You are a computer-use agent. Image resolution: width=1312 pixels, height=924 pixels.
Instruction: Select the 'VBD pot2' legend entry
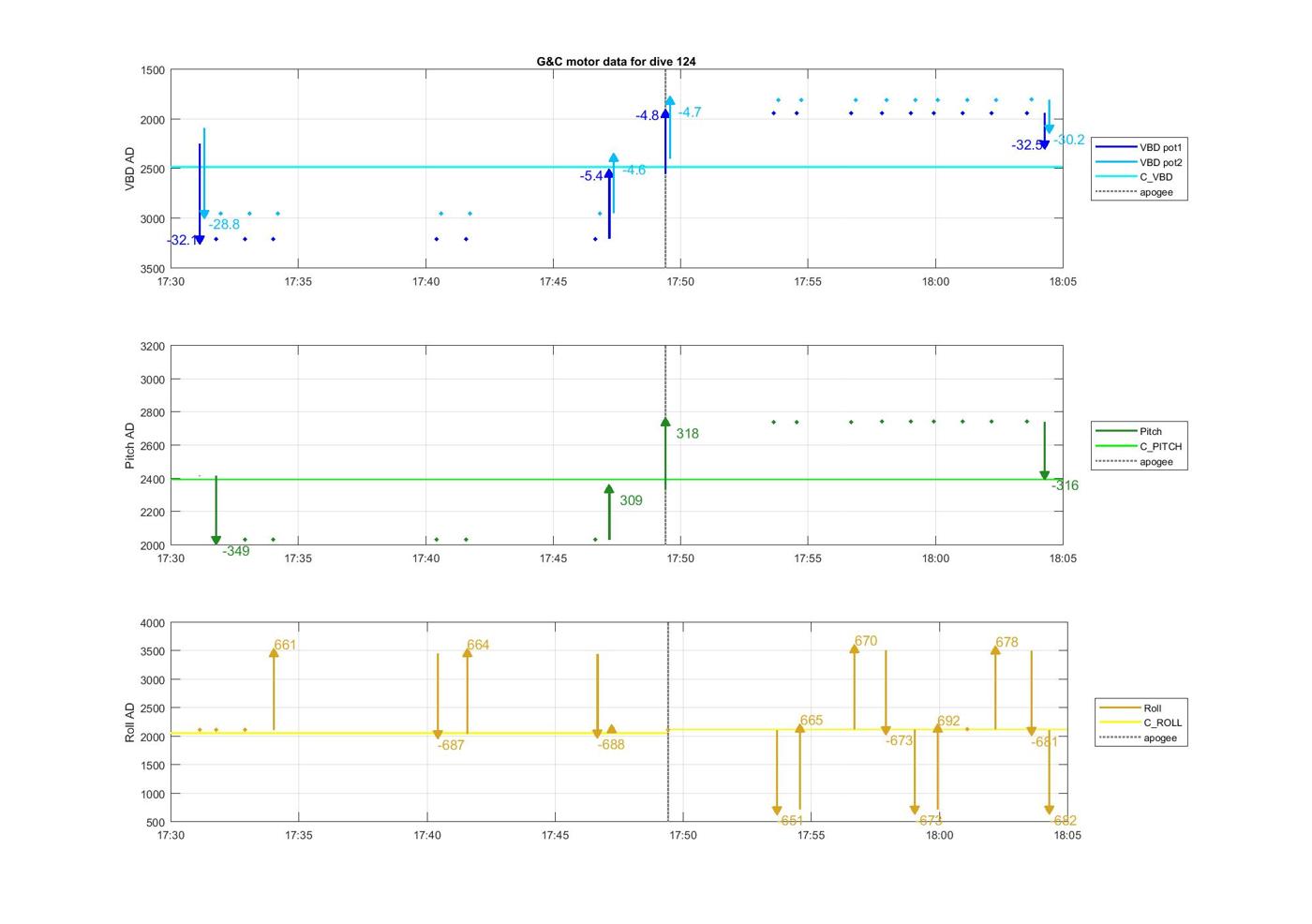[1140, 162]
